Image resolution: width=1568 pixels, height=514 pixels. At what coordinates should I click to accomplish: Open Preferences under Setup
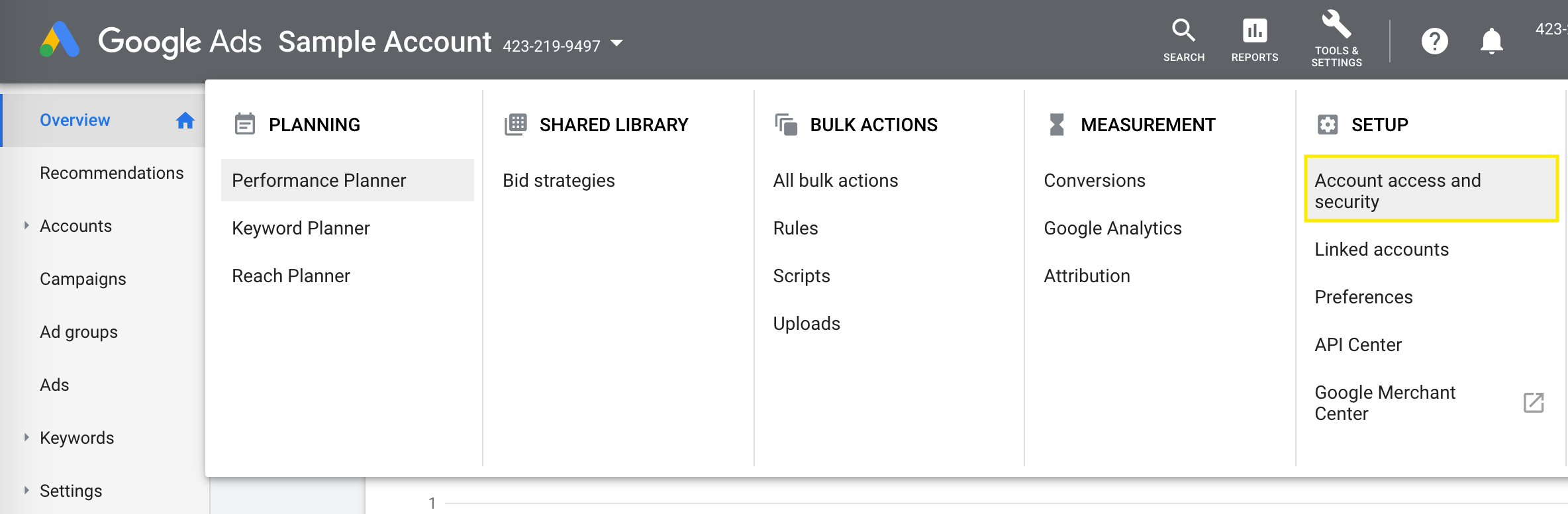1363,297
